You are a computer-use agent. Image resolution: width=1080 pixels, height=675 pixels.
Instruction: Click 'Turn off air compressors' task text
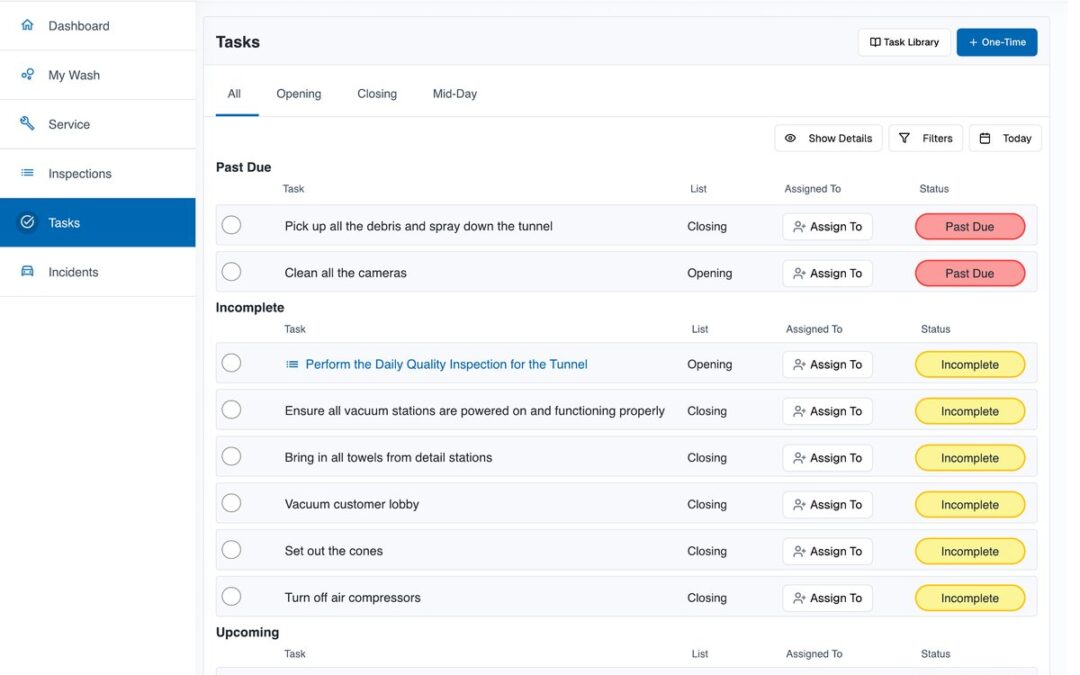pos(353,598)
